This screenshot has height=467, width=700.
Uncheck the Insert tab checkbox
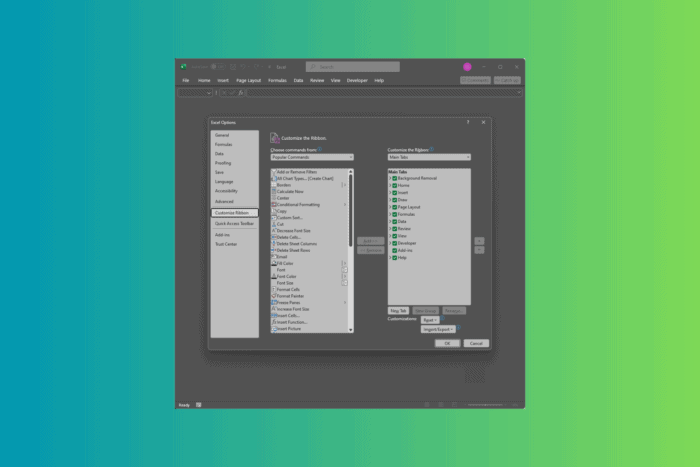coord(395,192)
